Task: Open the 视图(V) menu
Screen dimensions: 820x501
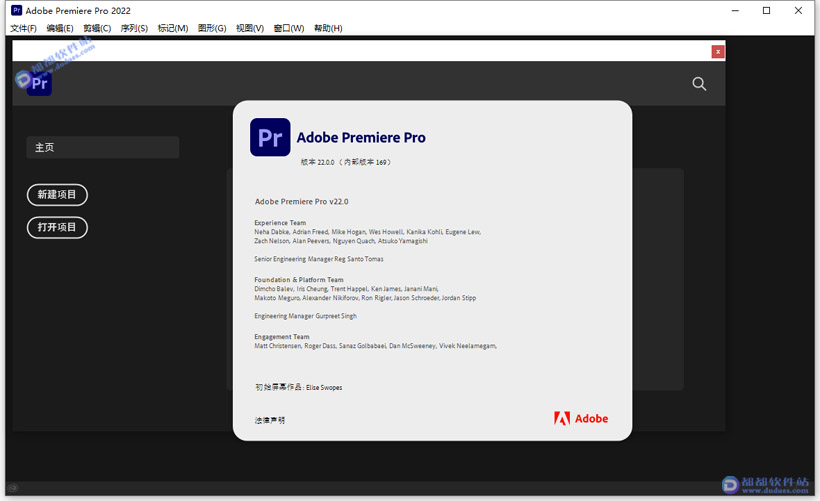Action: point(250,28)
